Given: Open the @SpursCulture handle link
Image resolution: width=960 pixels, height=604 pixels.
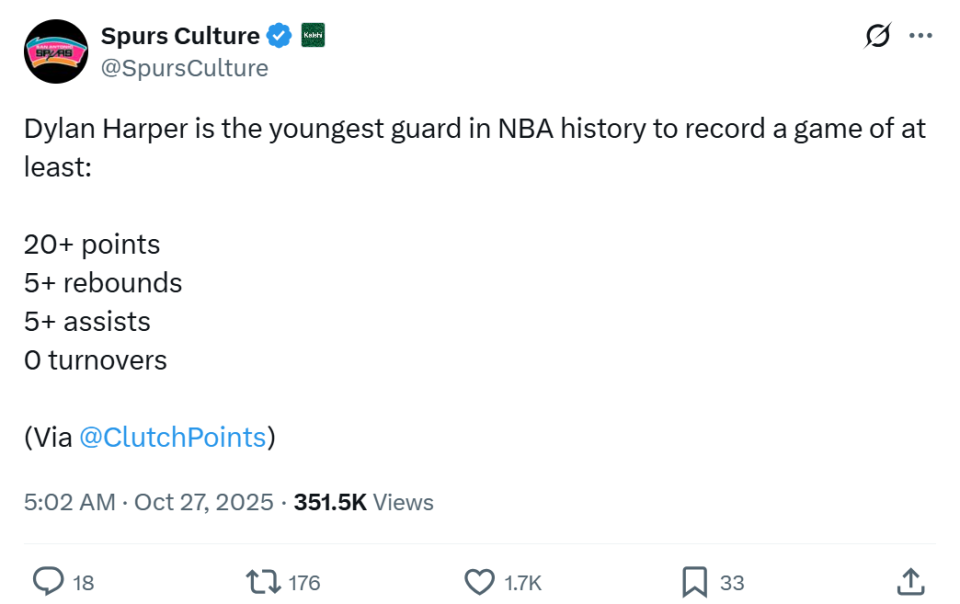Looking at the screenshot, I should tap(184, 68).
